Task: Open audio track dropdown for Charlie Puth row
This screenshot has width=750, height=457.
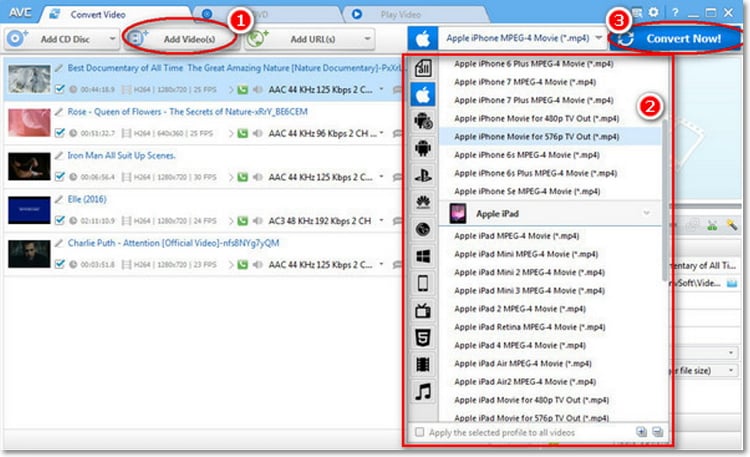Action: click(x=381, y=264)
